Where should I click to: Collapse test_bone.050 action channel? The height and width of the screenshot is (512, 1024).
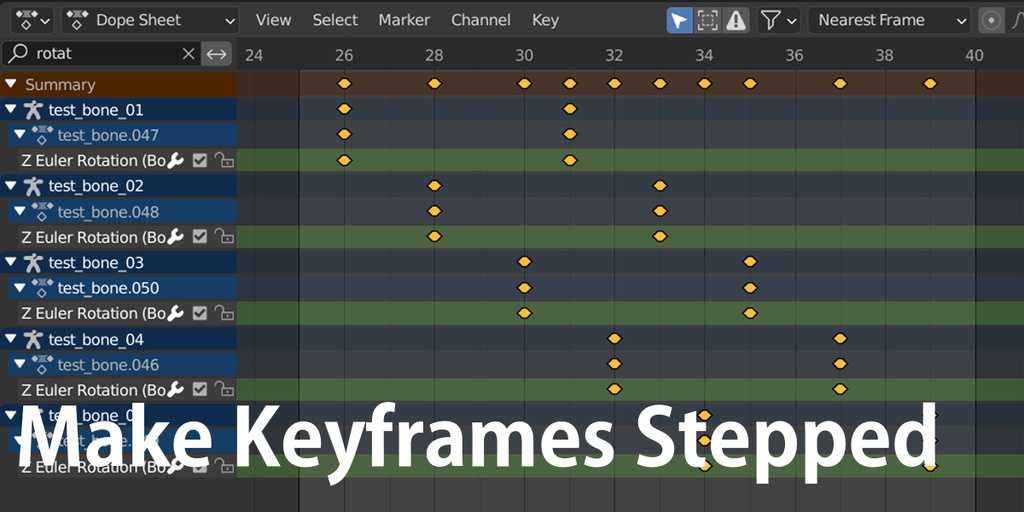pyautogui.click(x=20, y=288)
